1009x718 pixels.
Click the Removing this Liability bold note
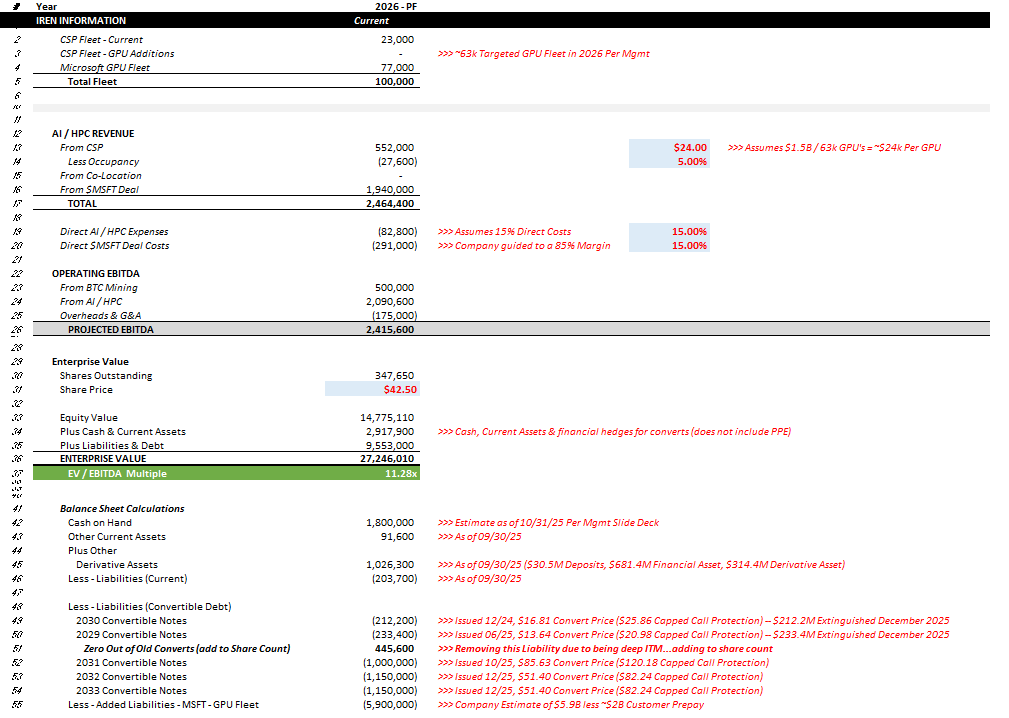(606, 649)
